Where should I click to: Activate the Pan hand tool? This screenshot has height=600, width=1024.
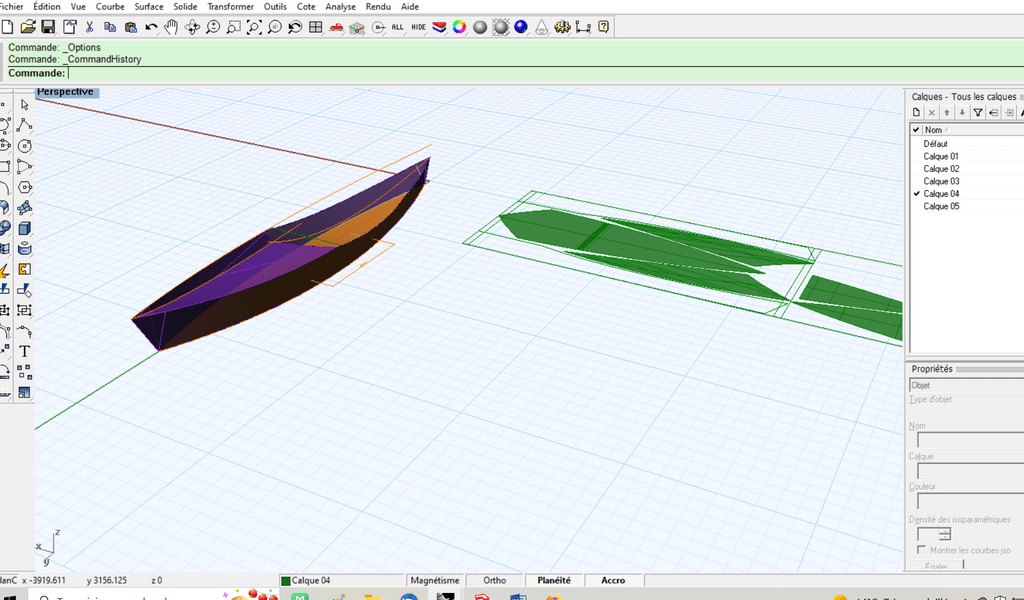[171, 27]
